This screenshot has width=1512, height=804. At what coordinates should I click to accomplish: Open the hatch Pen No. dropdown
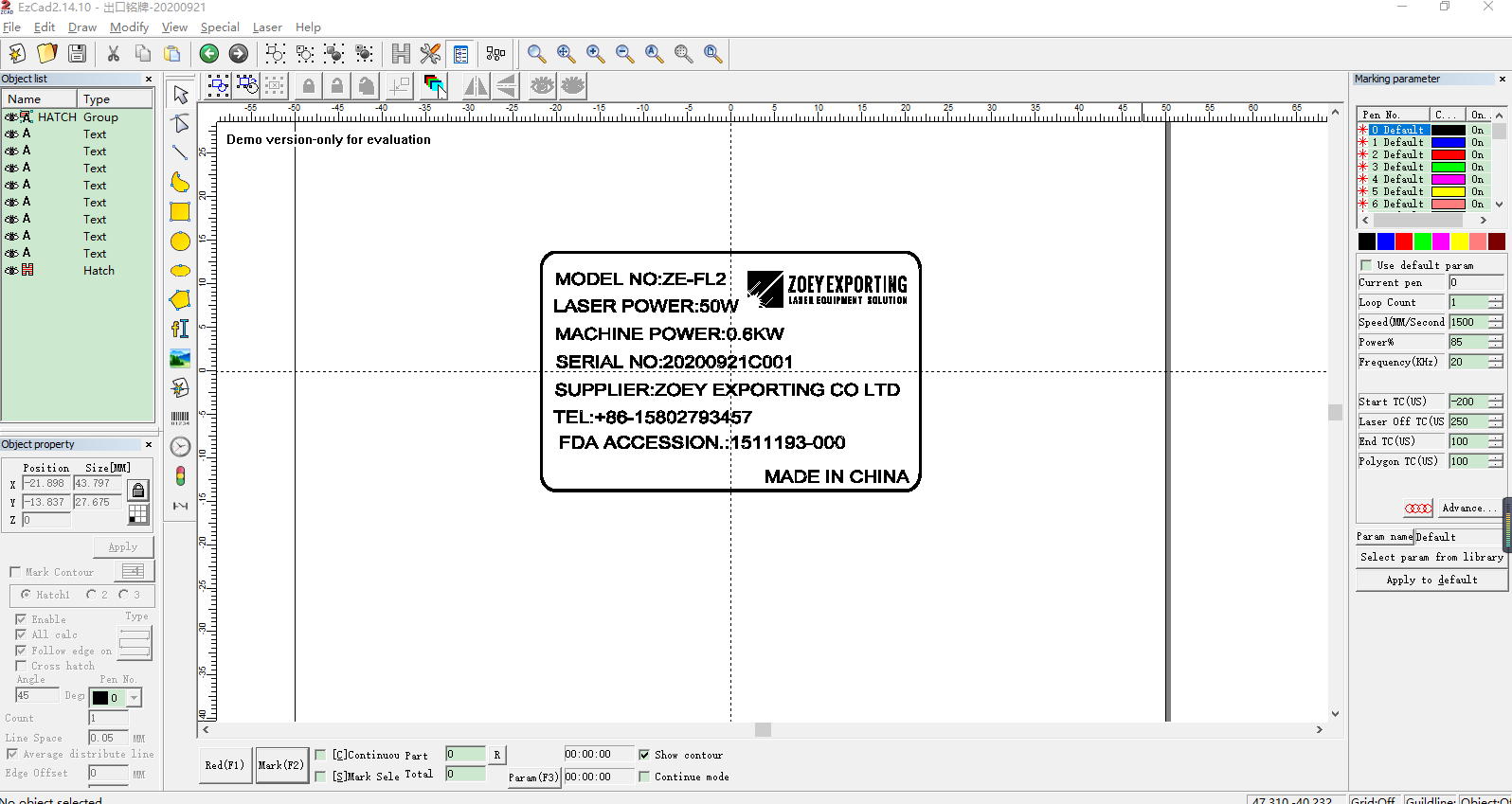click(134, 698)
